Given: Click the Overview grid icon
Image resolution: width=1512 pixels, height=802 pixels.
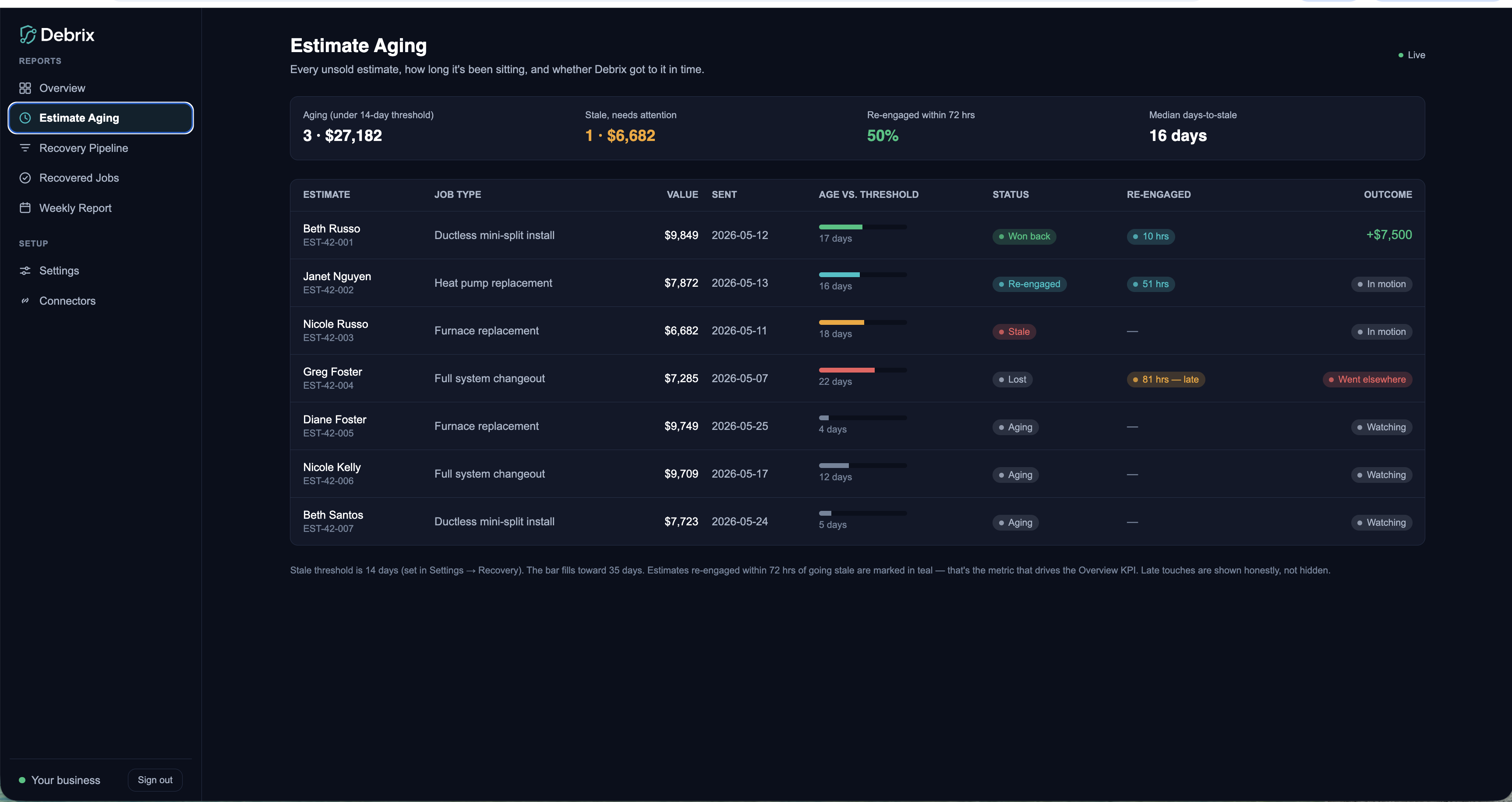Looking at the screenshot, I should click(x=25, y=88).
